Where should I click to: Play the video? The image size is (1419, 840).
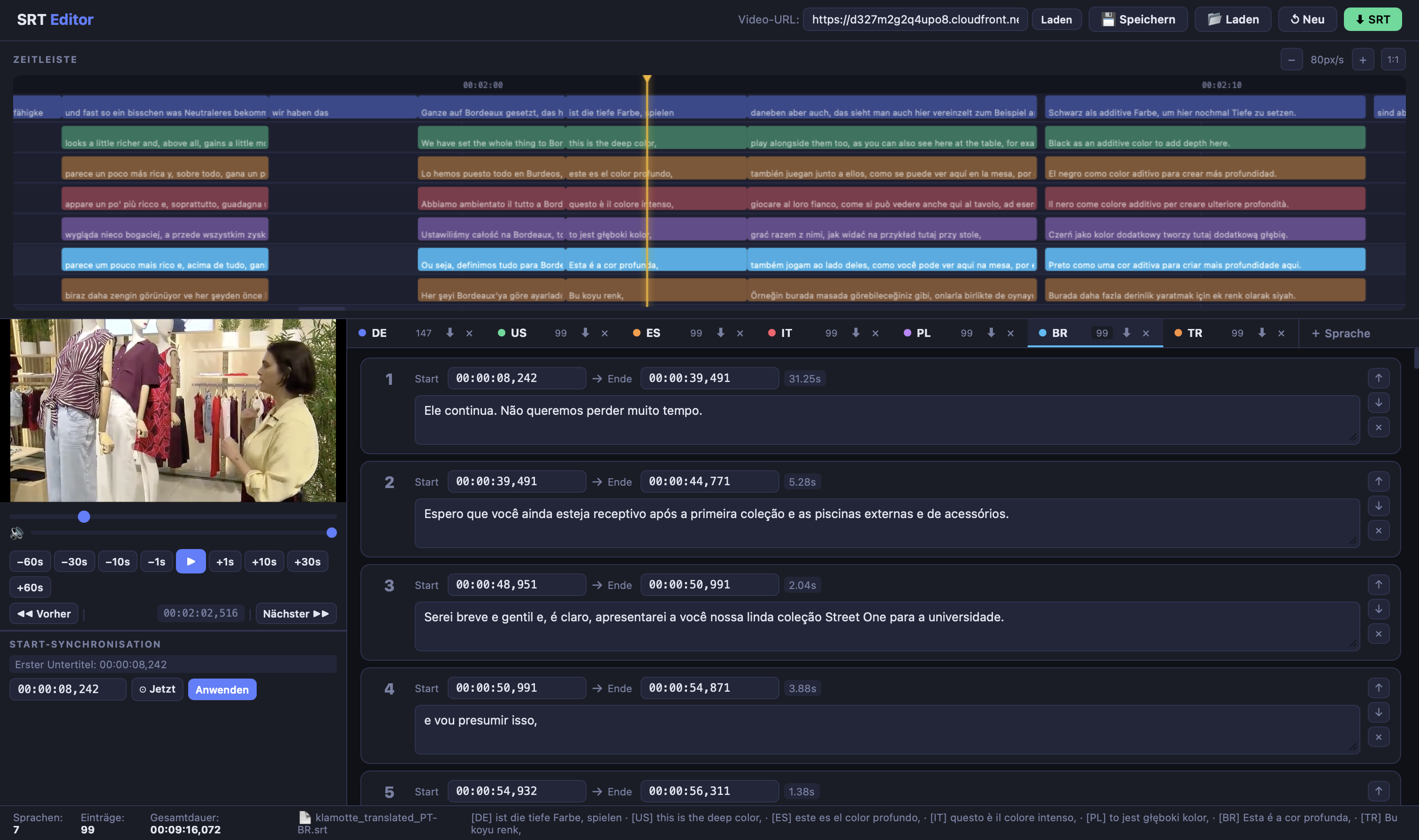(191, 562)
